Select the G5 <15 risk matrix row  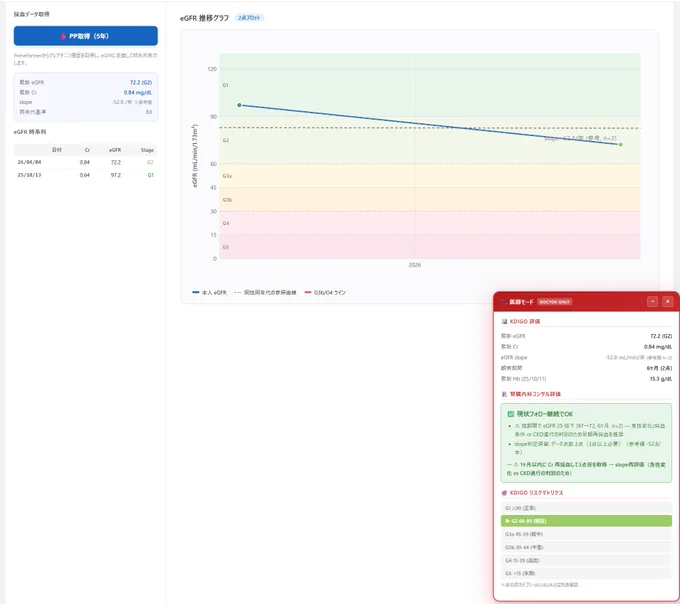(586, 573)
